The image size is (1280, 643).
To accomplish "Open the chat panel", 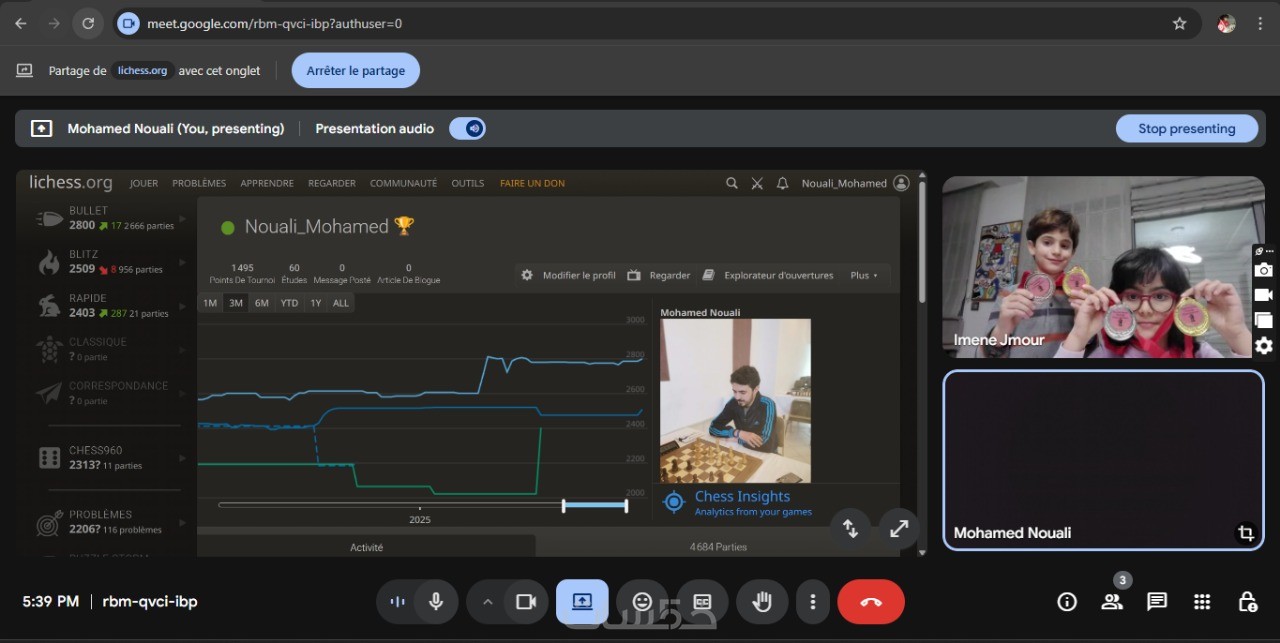I will 1157,602.
